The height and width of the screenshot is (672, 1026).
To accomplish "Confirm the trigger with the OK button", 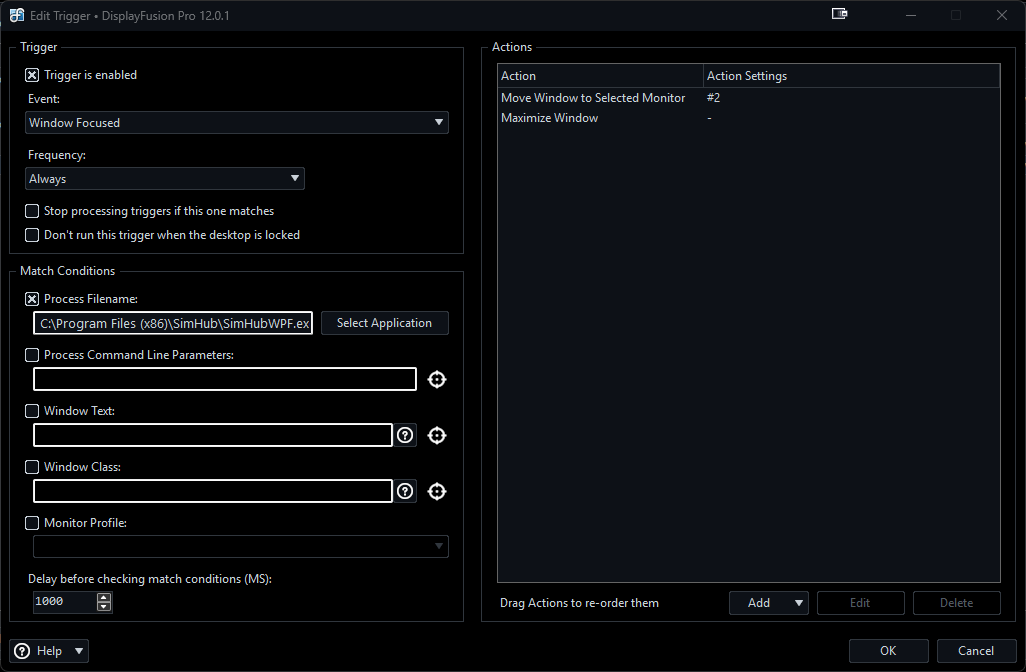I will 888,651.
